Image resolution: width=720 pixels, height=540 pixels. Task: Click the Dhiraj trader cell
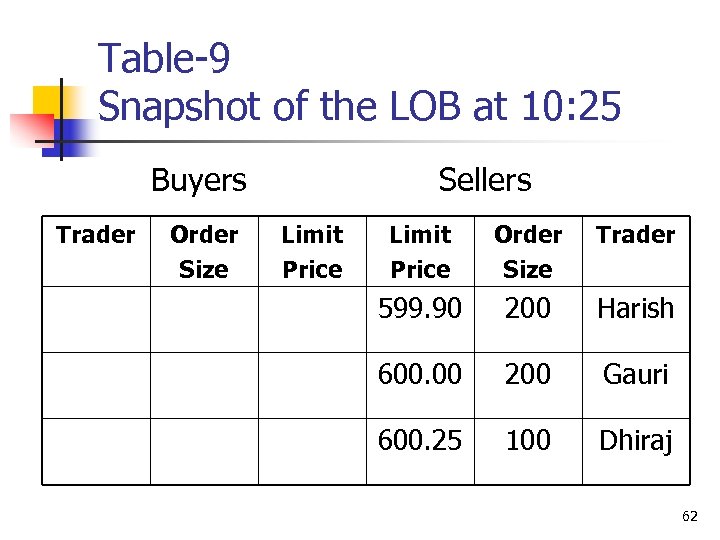tap(636, 440)
